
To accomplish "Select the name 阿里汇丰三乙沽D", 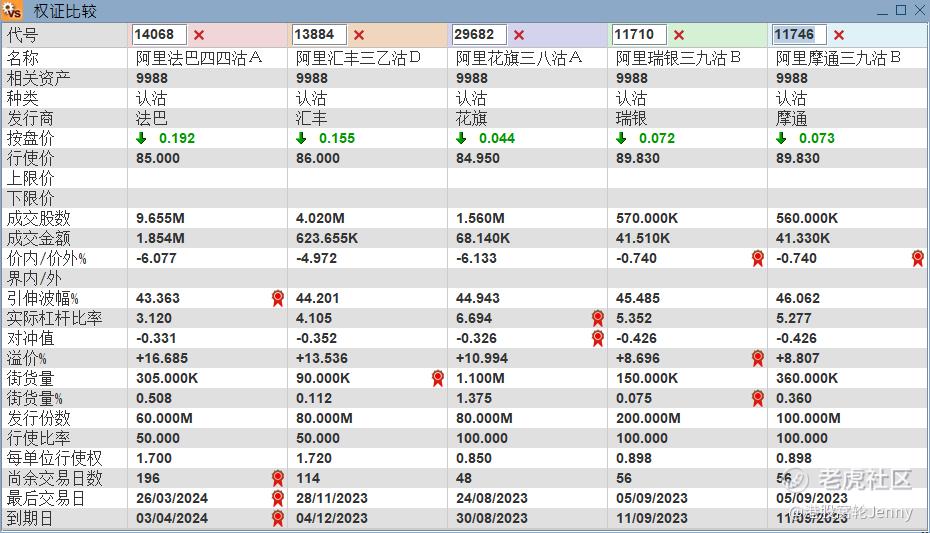I will pyautogui.click(x=358, y=58).
